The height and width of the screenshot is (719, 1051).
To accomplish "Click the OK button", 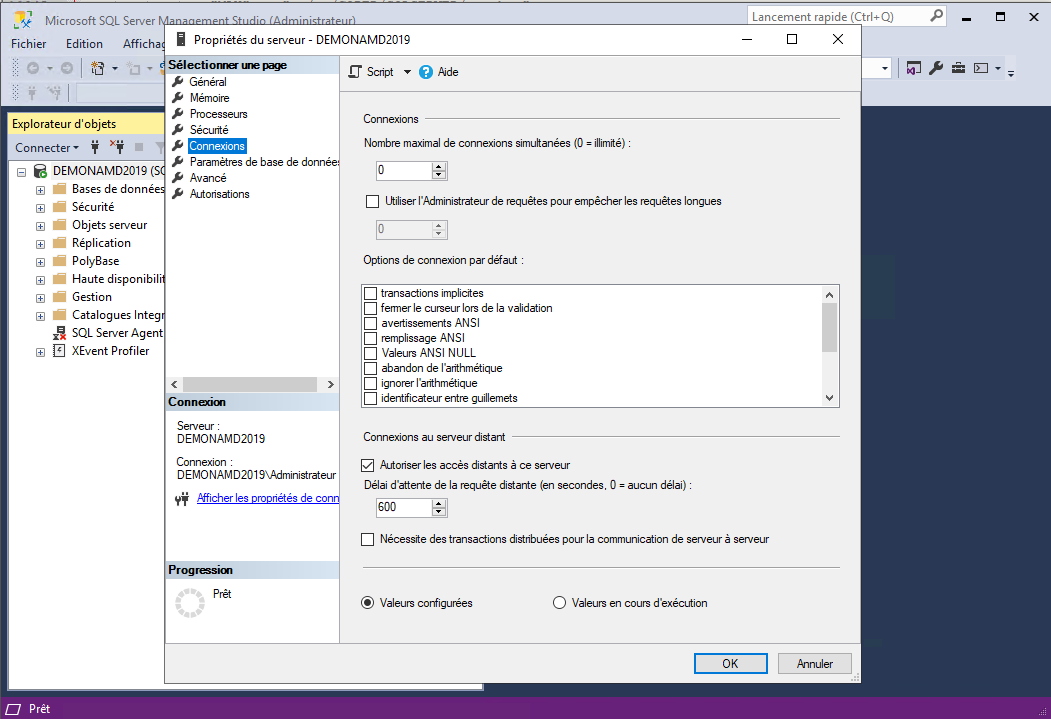I will pos(731,663).
